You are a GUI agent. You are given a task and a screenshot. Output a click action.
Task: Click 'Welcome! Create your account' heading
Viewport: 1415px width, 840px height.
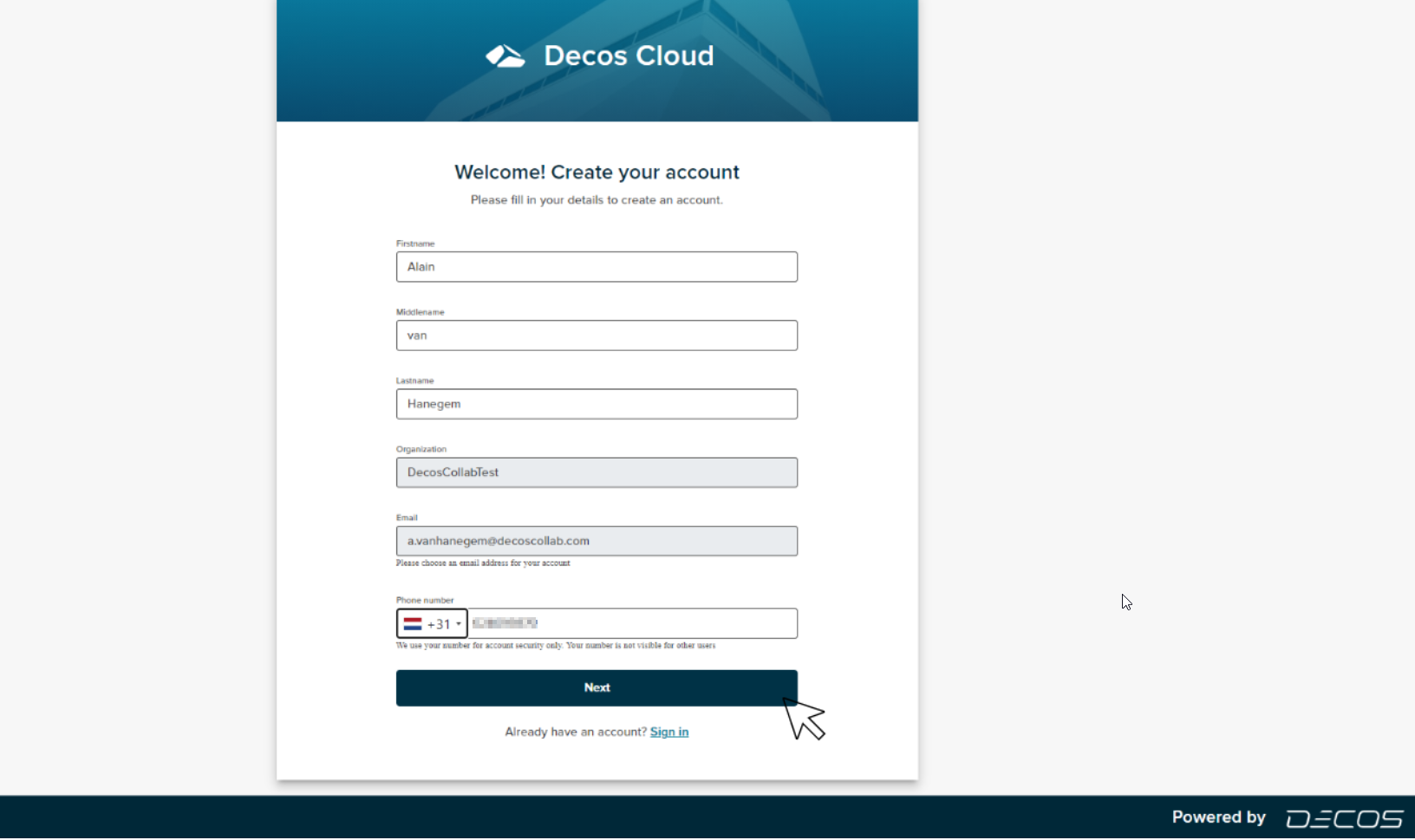[x=597, y=173]
